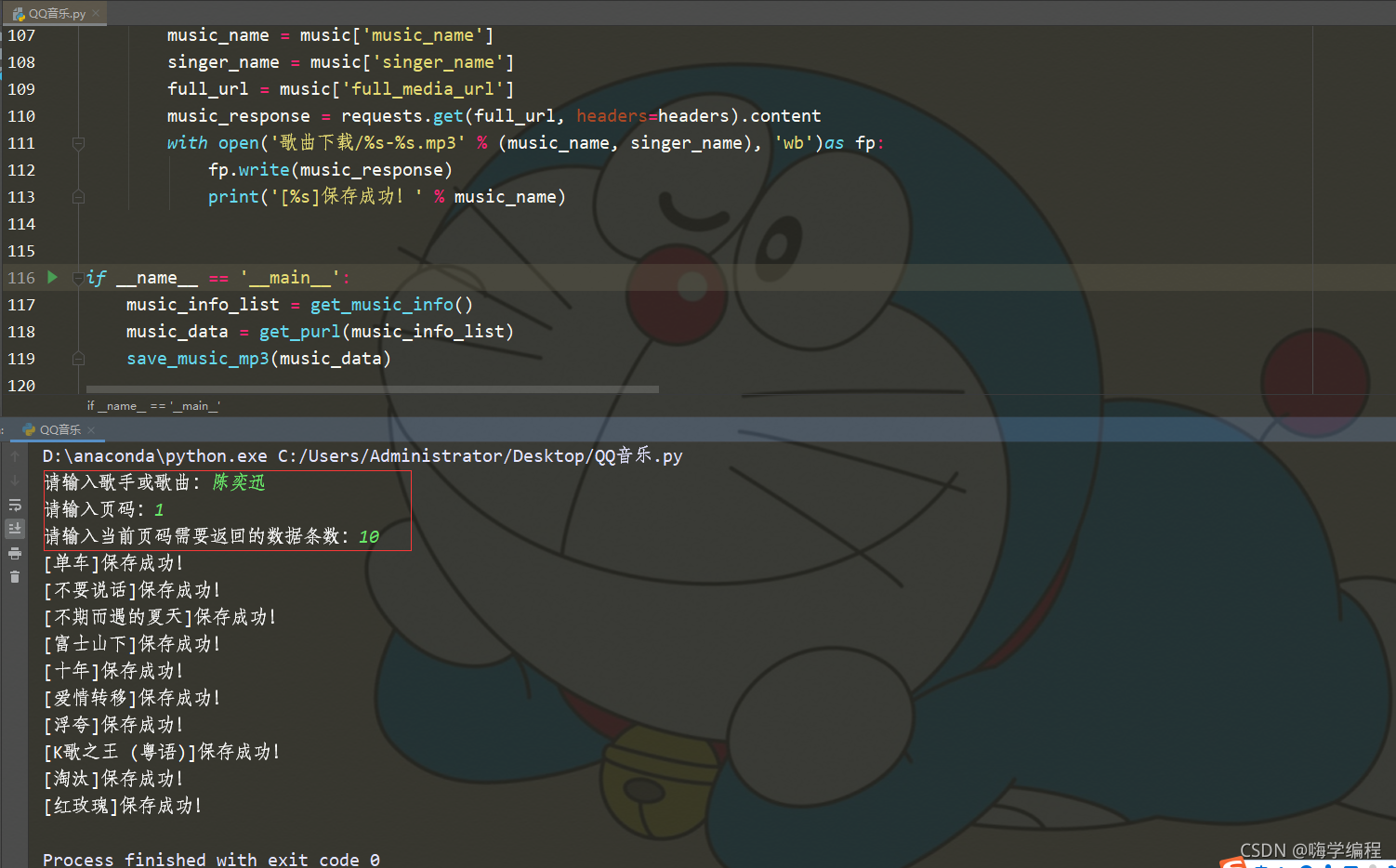Image resolution: width=1396 pixels, height=868 pixels.
Task: Click the [不期而遇的夏天]保存成功 output line
Action: pos(160,617)
